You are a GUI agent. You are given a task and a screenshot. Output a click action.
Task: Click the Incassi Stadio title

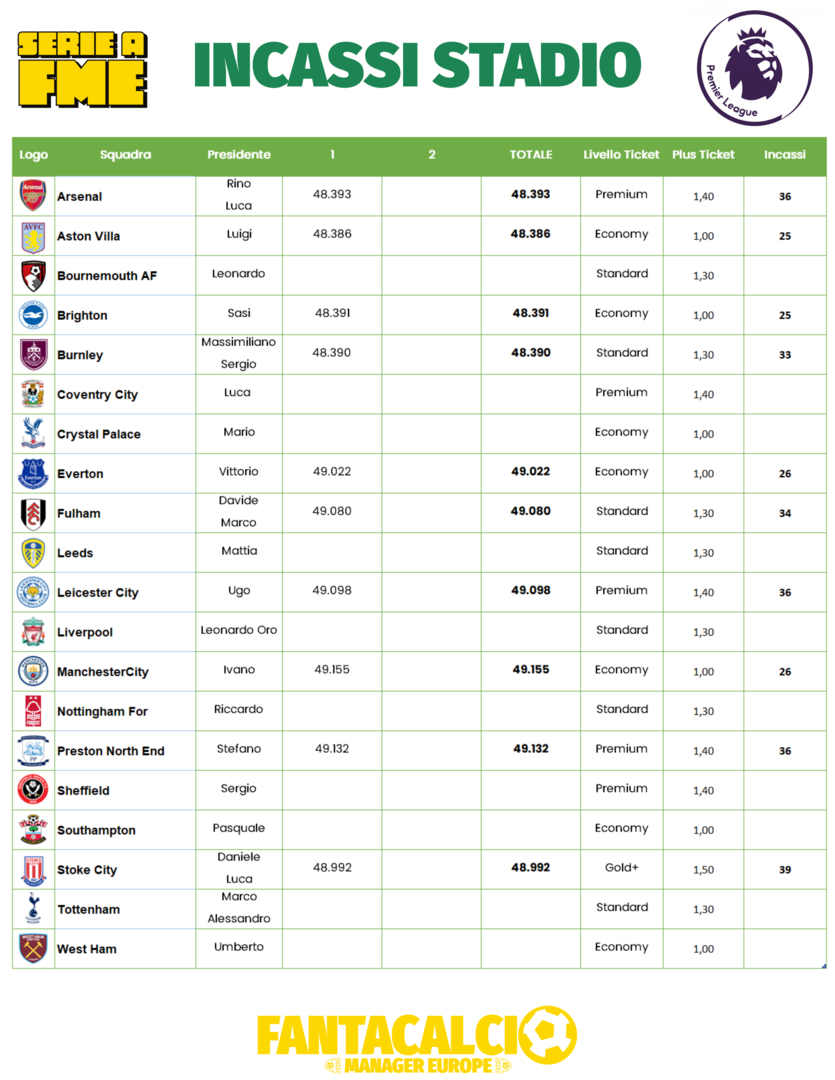click(417, 65)
